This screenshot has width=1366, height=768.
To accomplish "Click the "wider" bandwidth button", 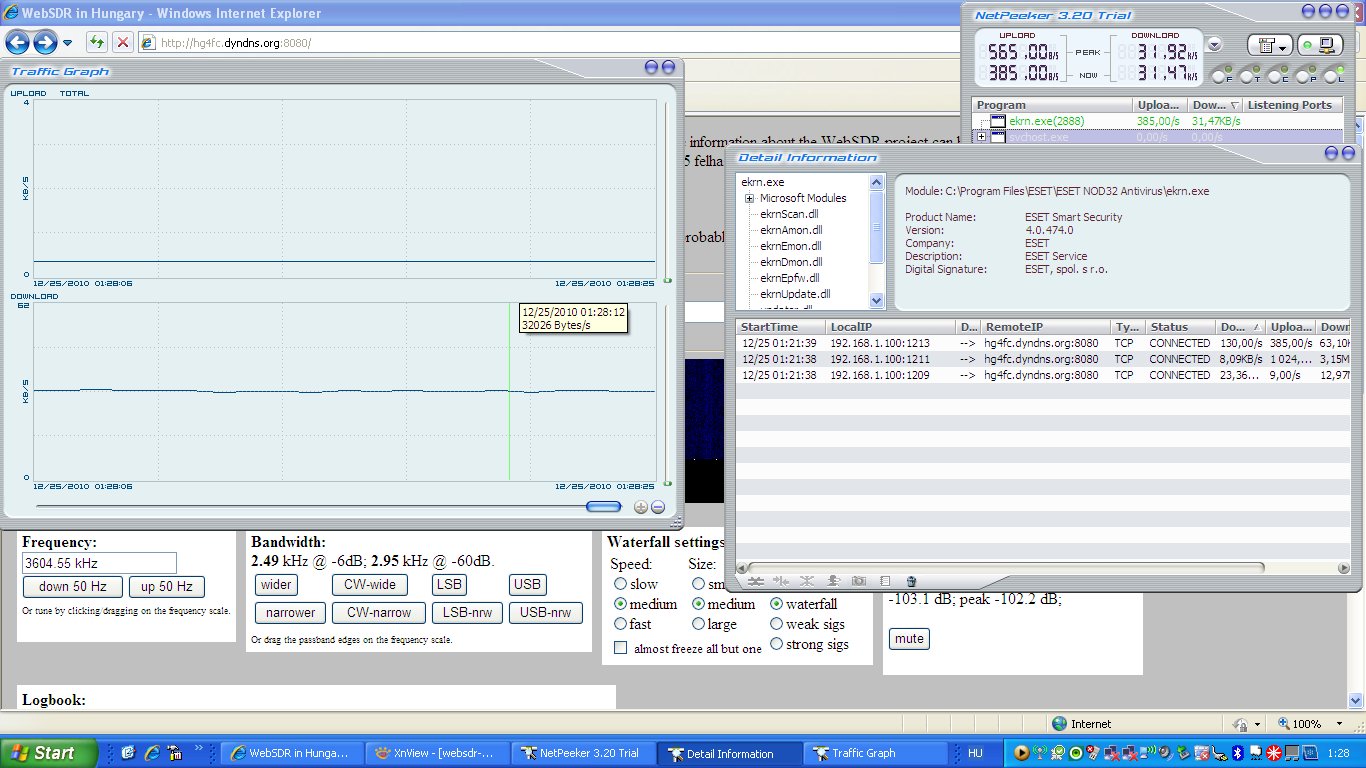I will coord(276,585).
